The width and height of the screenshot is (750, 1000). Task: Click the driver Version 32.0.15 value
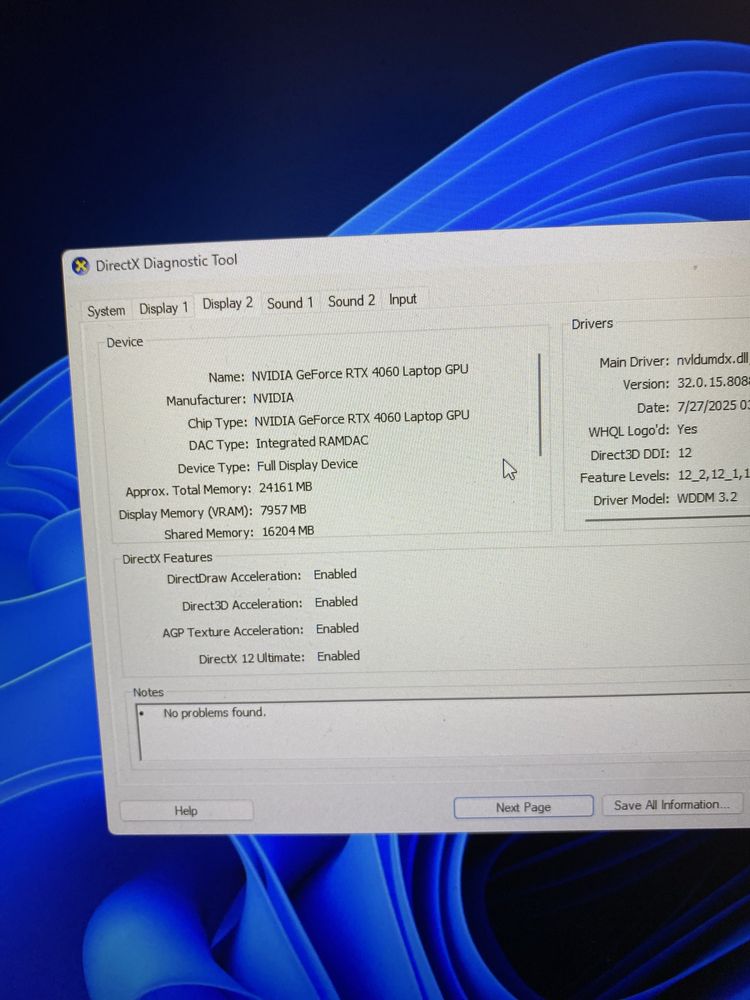[x=713, y=383]
